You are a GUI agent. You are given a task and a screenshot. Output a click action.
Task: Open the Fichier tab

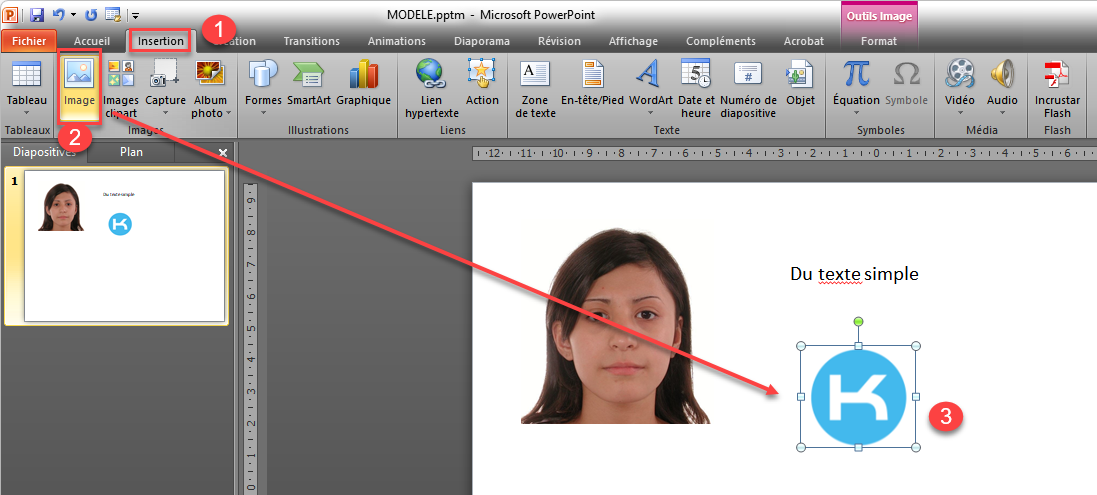[29, 41]
